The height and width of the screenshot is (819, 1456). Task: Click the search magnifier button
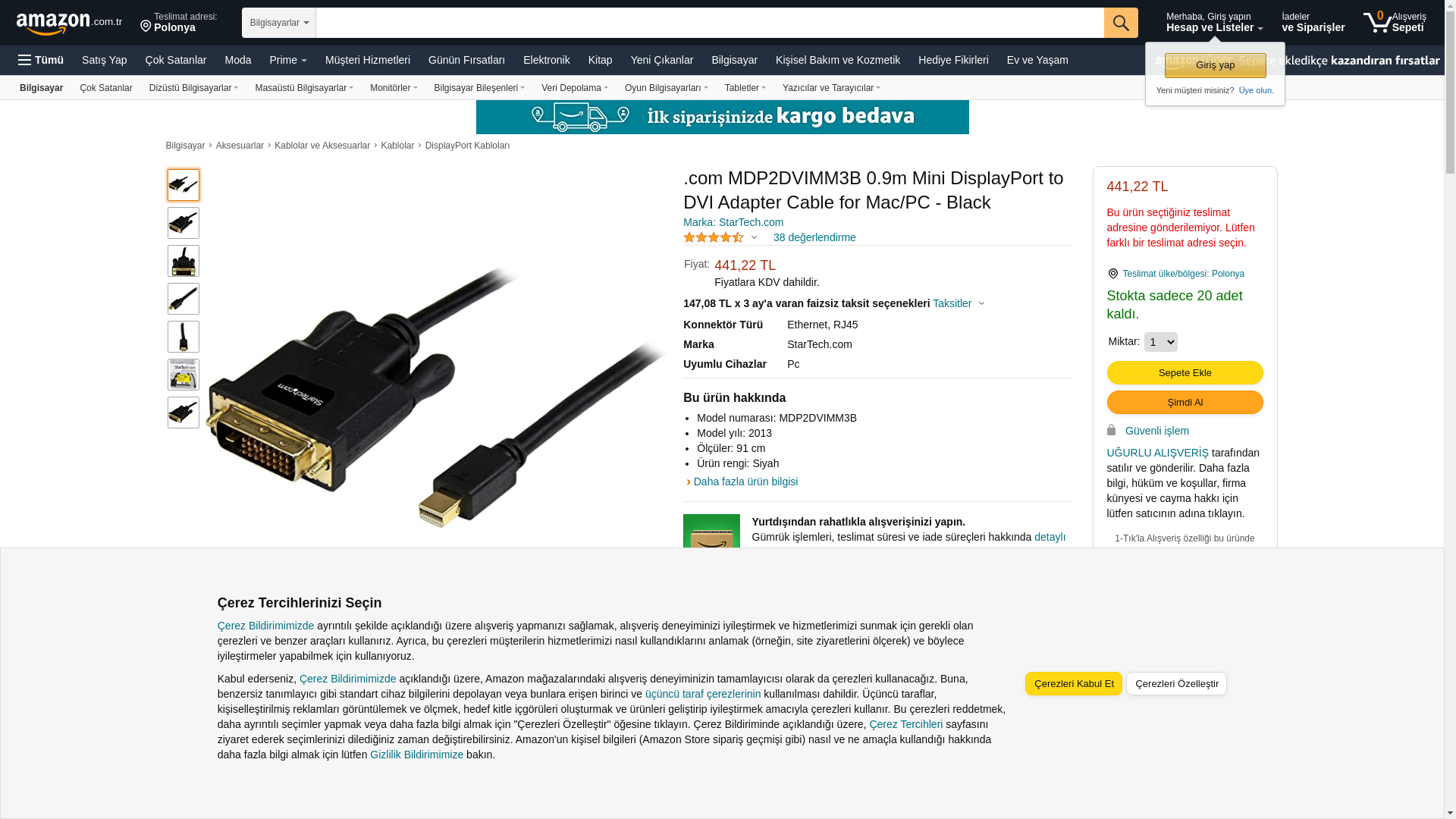tap(1121, 23)
